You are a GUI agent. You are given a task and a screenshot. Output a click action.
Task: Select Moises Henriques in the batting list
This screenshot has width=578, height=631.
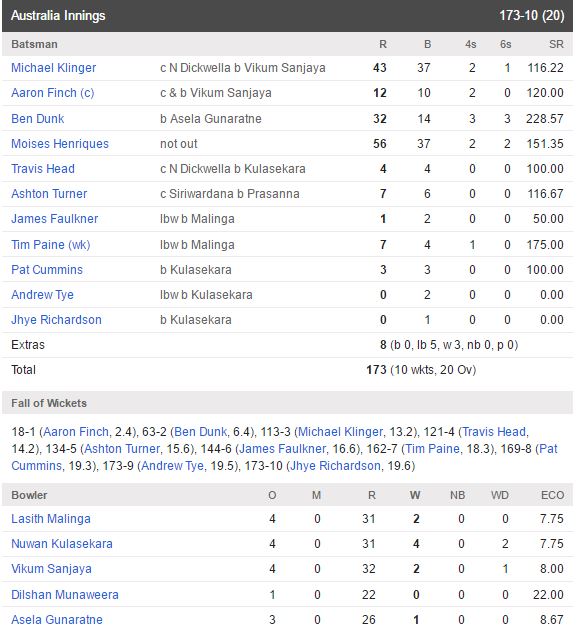[60, 144]
